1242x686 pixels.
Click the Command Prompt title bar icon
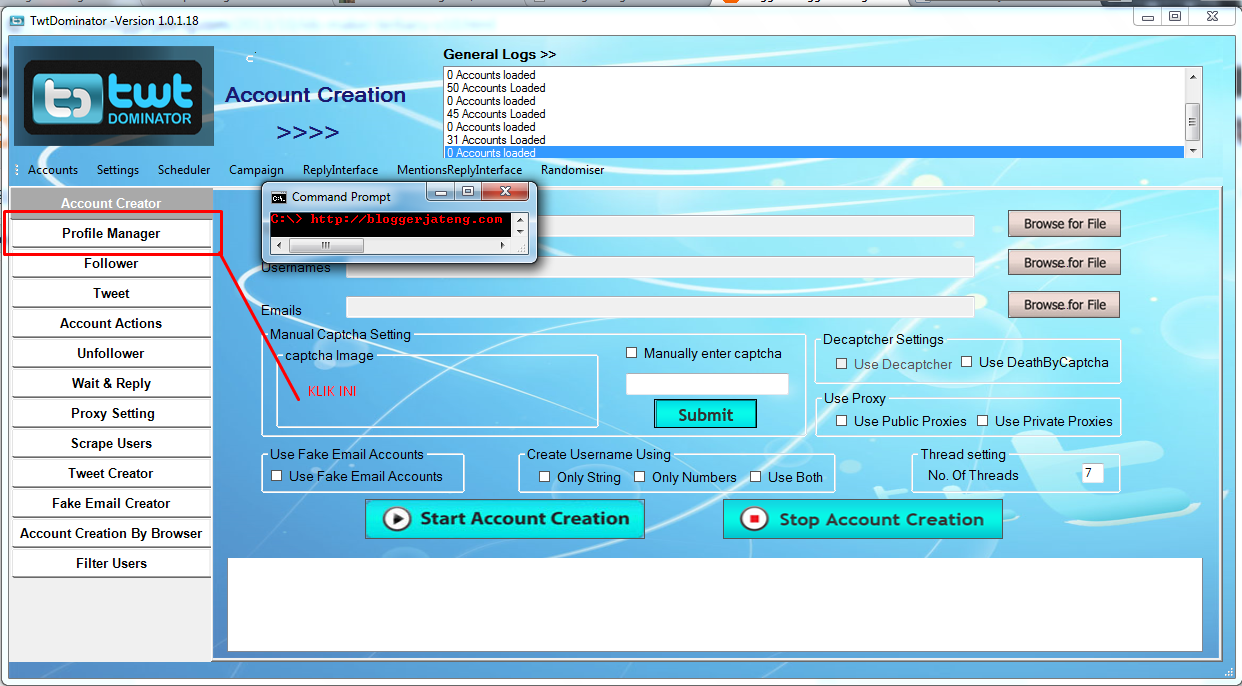tap(279, 197)
